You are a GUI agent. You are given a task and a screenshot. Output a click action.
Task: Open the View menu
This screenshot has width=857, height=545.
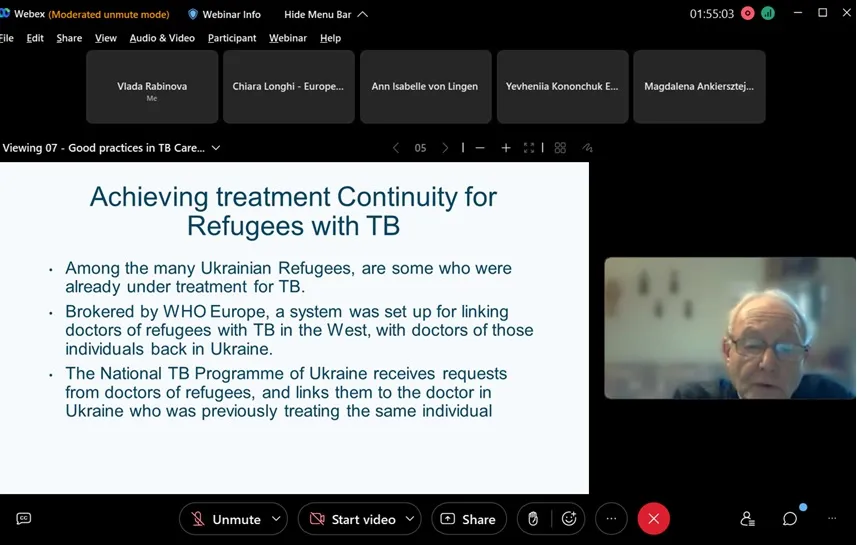coord(105,38)
